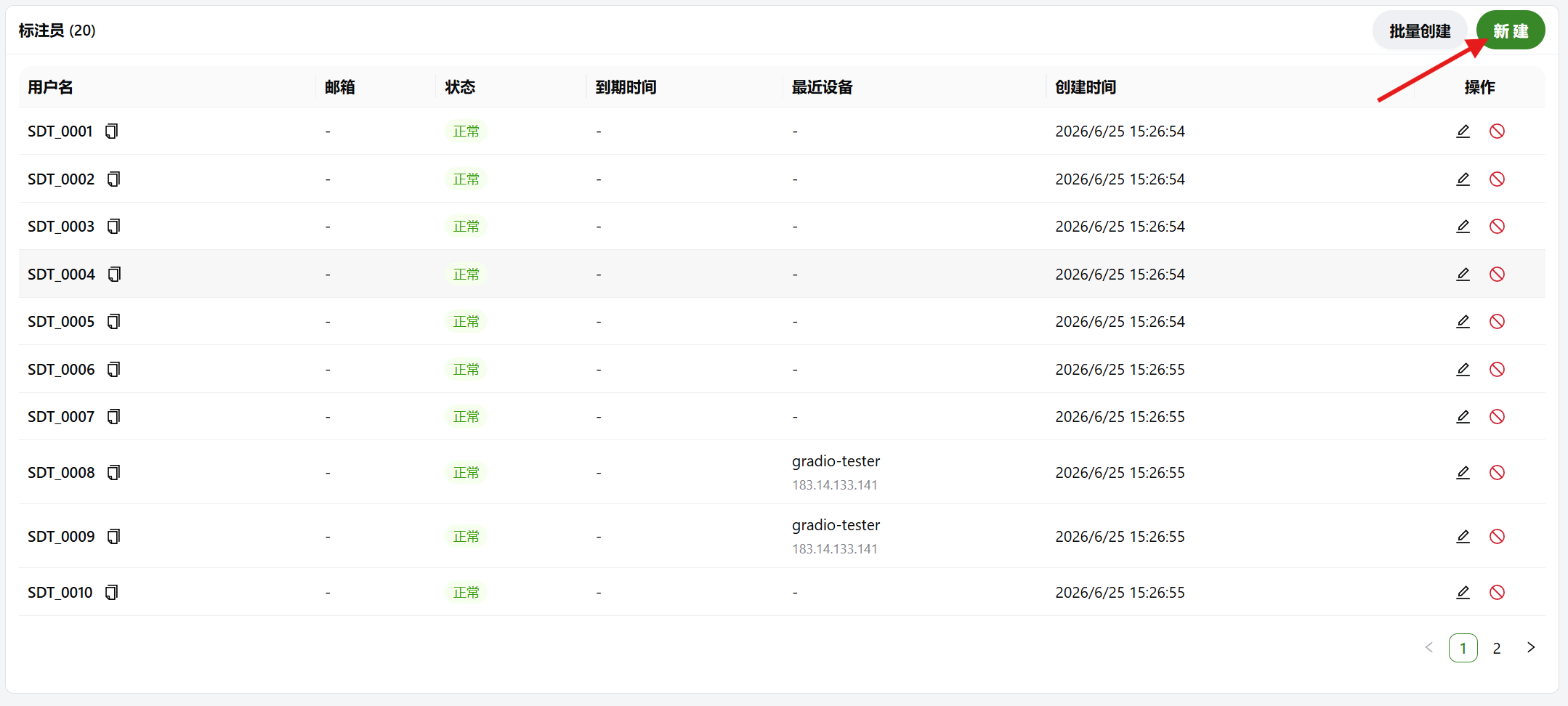Disable the SDT_0005 account
Screen dimensions: 1568x706
coord(1497,322)
